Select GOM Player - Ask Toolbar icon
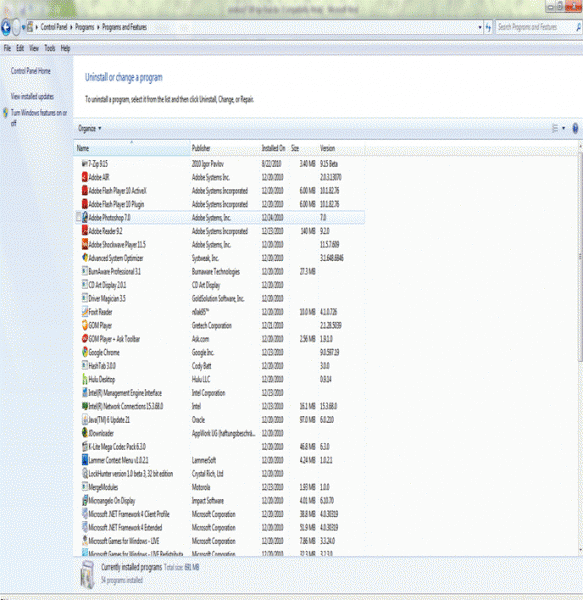The width and height of the screenshot is (583, 600). (x=85, y=339)
